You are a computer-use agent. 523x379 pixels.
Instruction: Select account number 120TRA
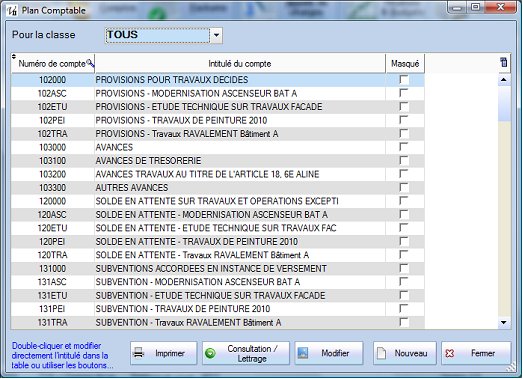pyautogui.click(x=52, y=255)
